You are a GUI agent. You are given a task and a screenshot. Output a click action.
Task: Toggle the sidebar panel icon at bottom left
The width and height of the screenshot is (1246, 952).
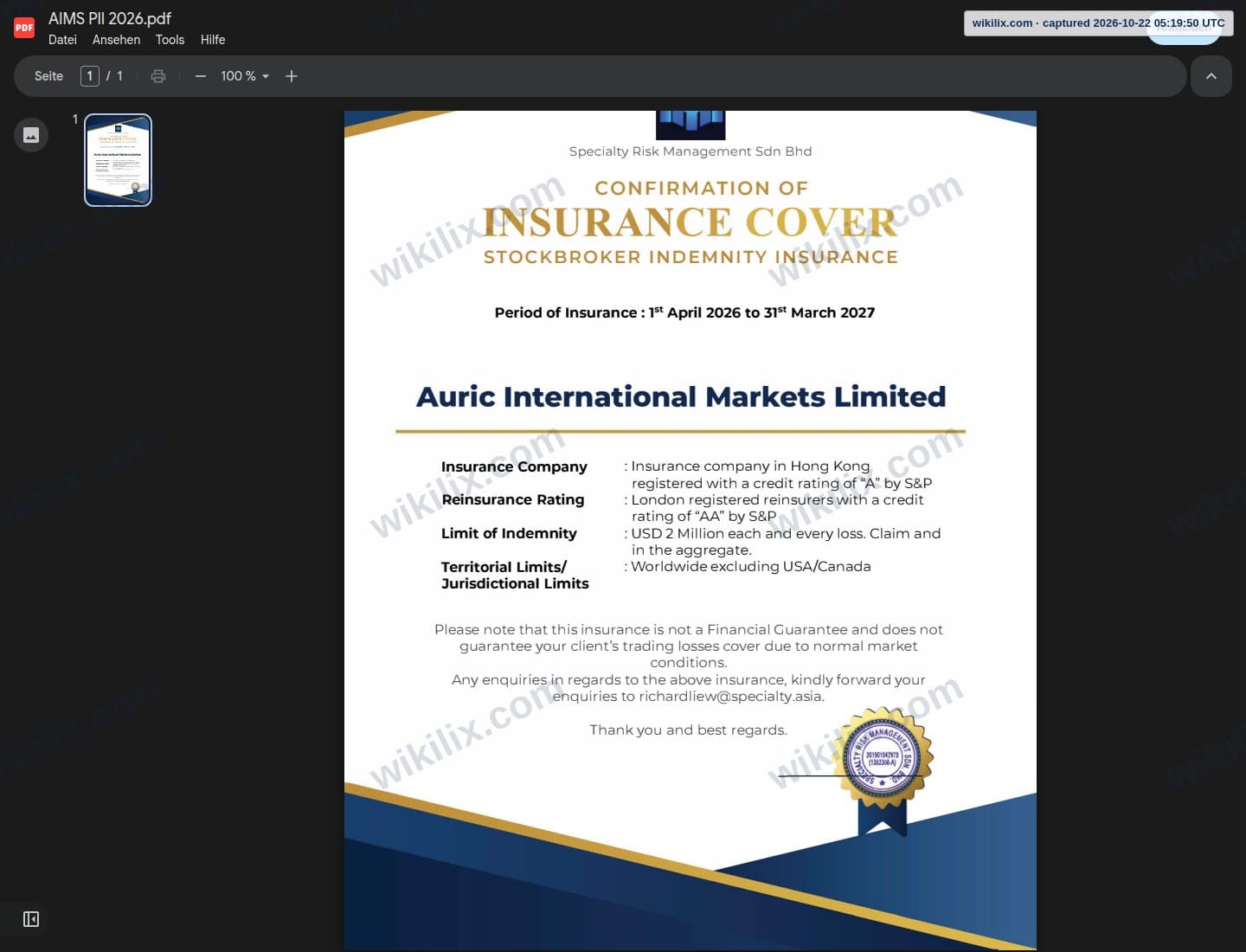(31, 919)
